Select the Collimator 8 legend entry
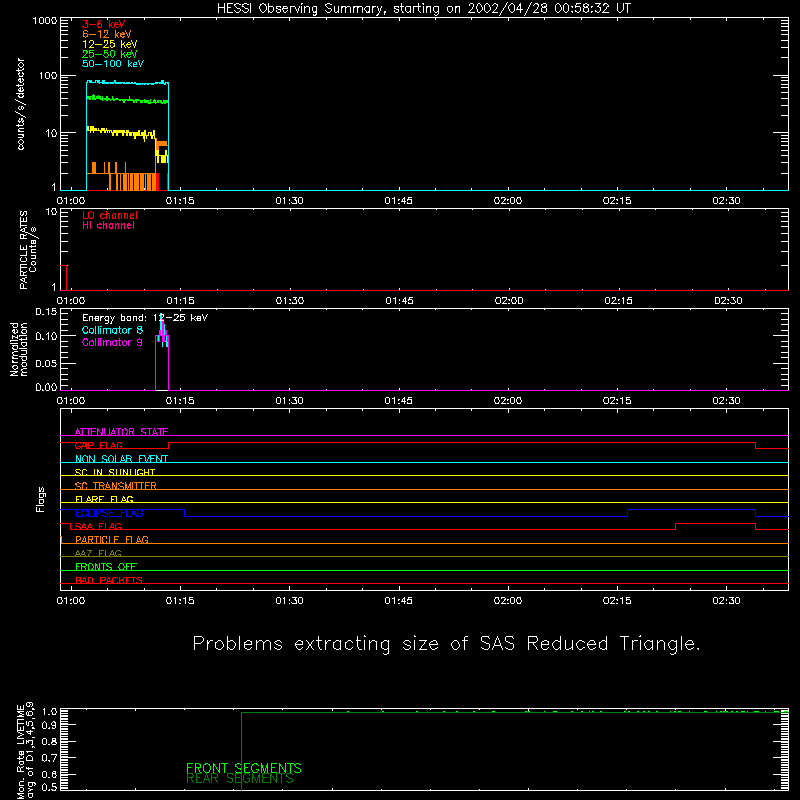 coord(112,330)
